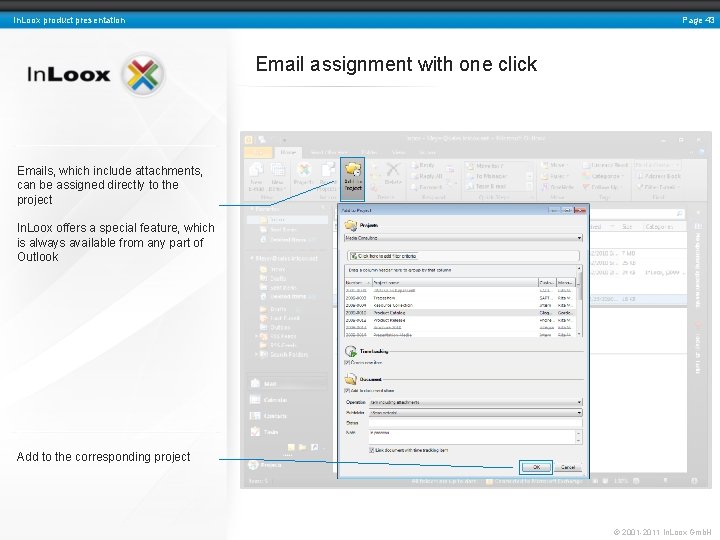The height and width of the screenshot is (540, 720).
Task: Click the Outlook search box
Action: pos(637,214)
